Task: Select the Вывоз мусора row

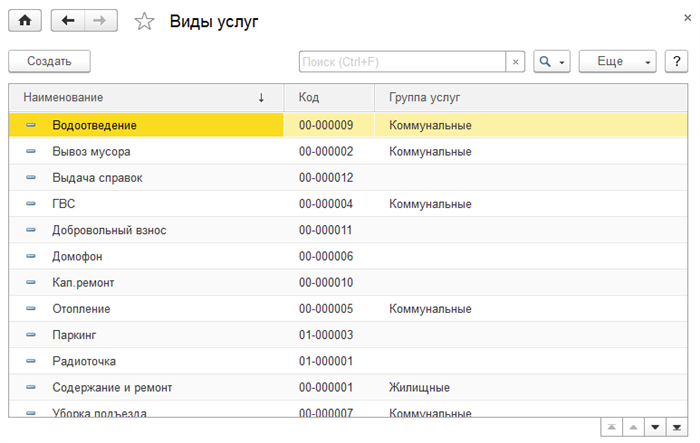Action: point(348,151)
